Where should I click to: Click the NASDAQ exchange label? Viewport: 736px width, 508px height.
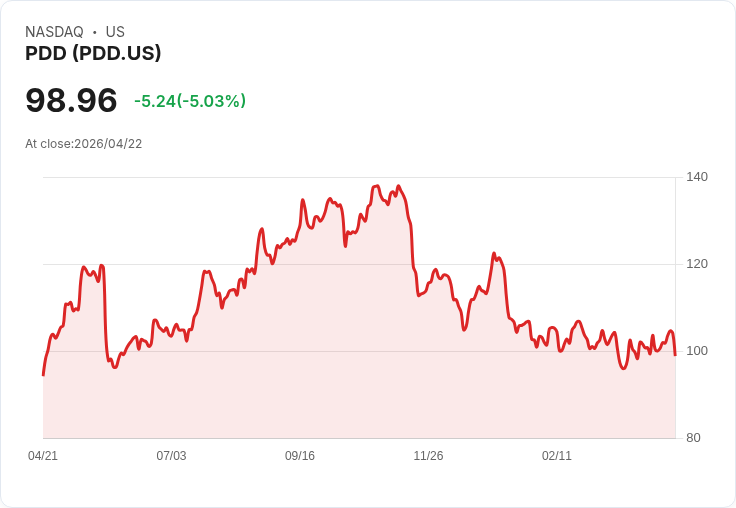point(54,32)
